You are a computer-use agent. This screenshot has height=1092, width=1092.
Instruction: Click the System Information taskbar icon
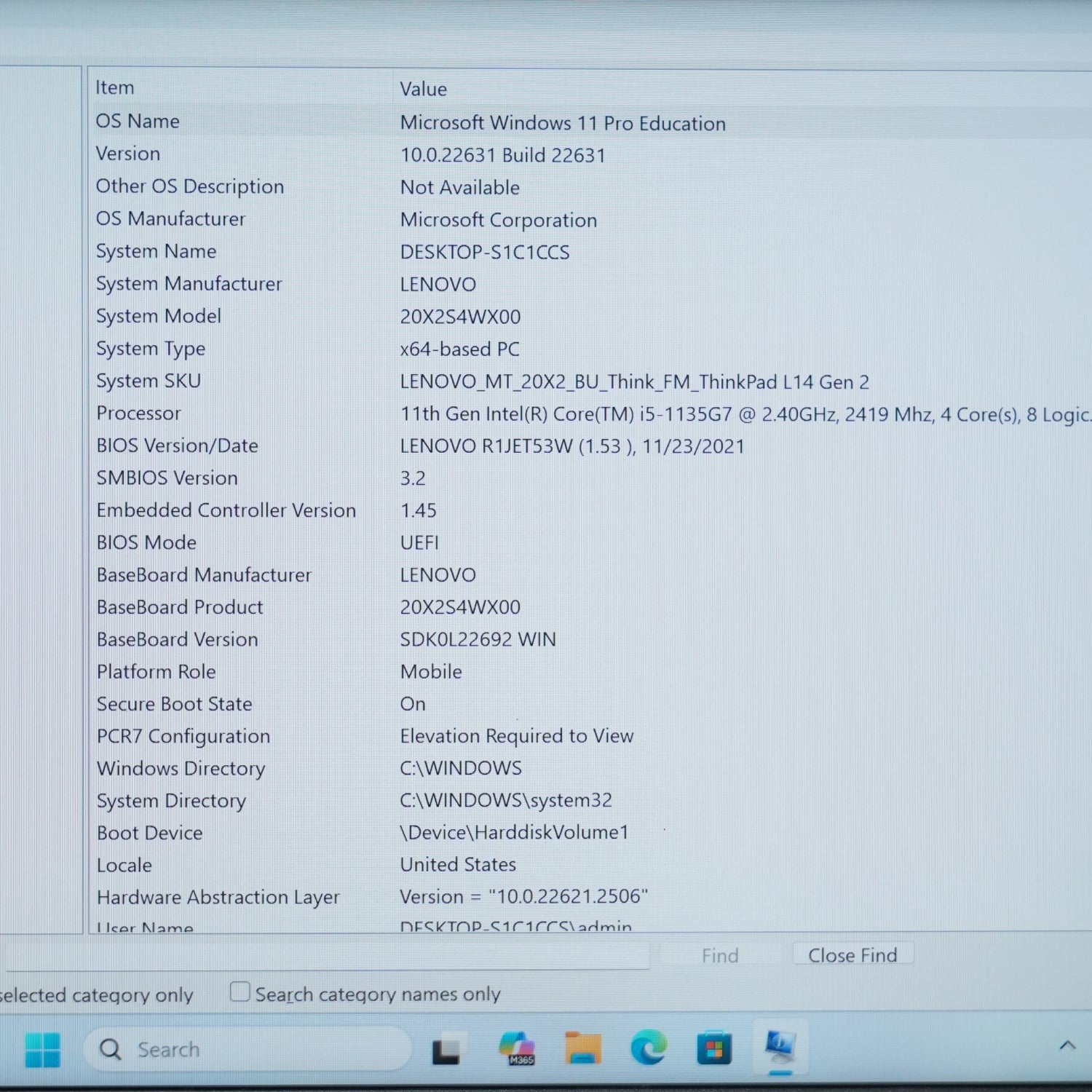[780, 1048]
